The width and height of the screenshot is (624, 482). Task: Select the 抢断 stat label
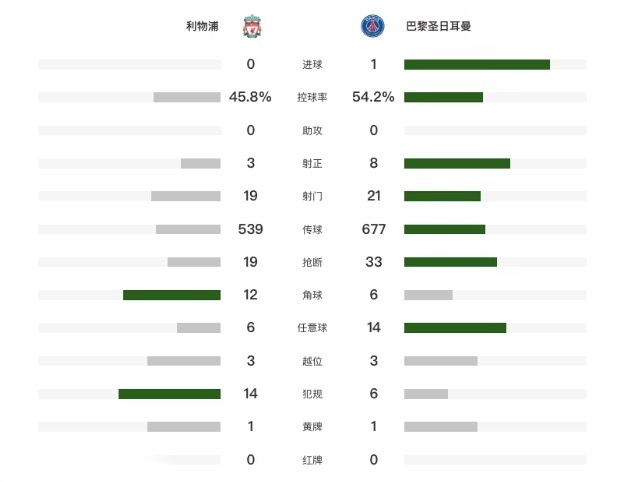pos(312,262)
